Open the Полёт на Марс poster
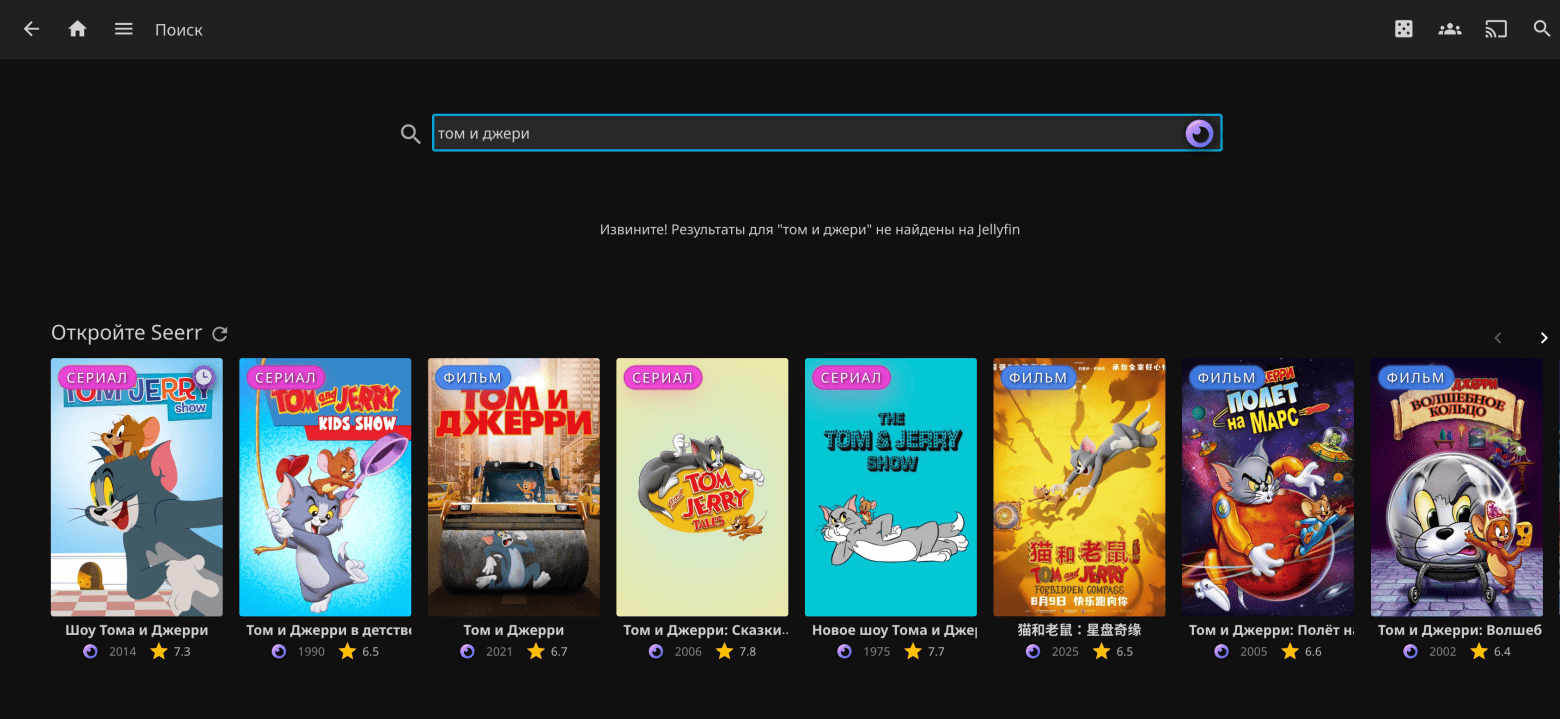The width and height of the screenshot is (1560, 719). tap(1268, 487)
